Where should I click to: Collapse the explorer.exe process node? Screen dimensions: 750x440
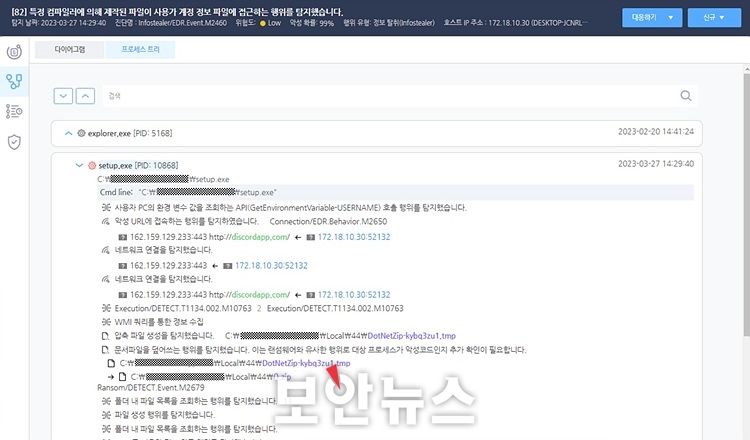(68, 133)
